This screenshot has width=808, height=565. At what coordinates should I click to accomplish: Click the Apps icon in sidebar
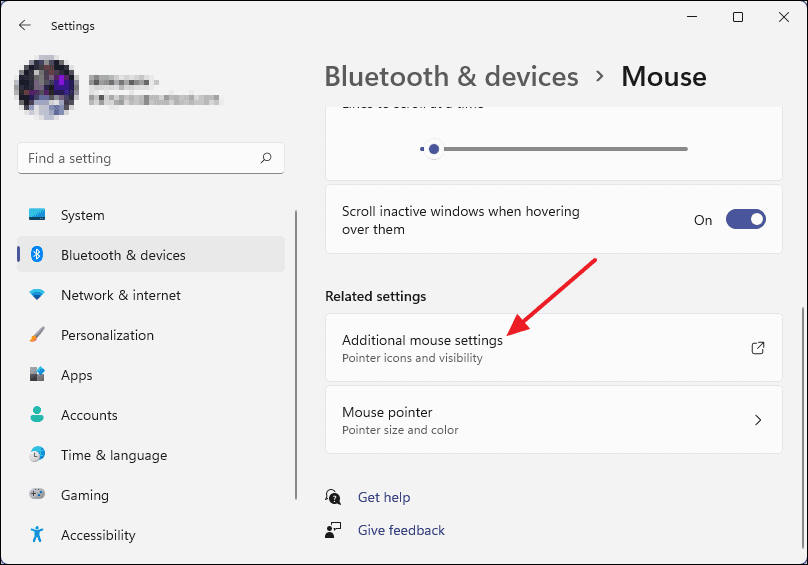(38, 375)
